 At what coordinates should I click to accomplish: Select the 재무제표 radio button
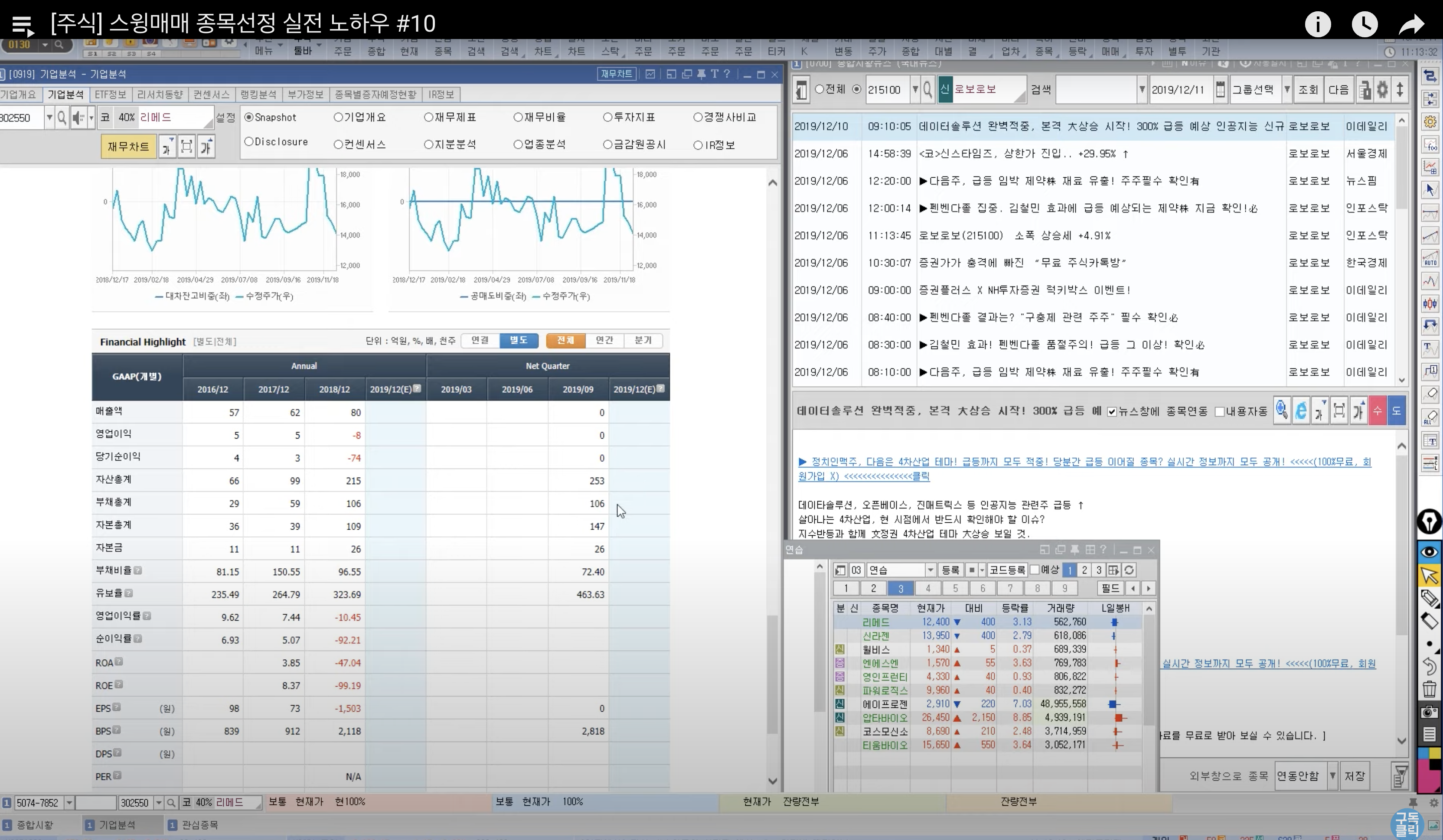(x=428, y=117)
